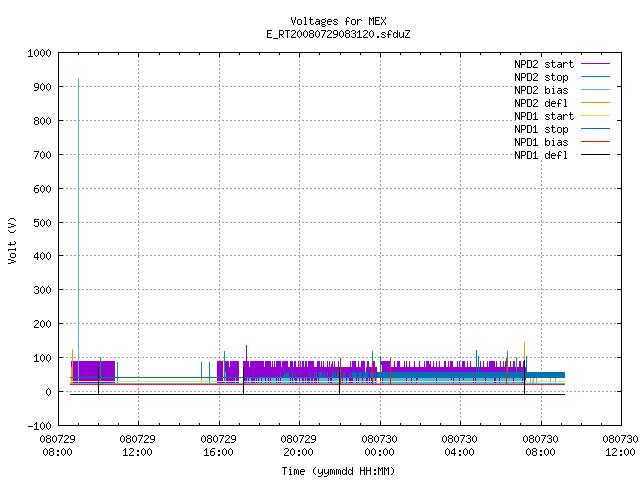Click the x-axis tick '080730 12:00'
The image size is (640, 480).
pyautogui.click(x=620, y=446)
